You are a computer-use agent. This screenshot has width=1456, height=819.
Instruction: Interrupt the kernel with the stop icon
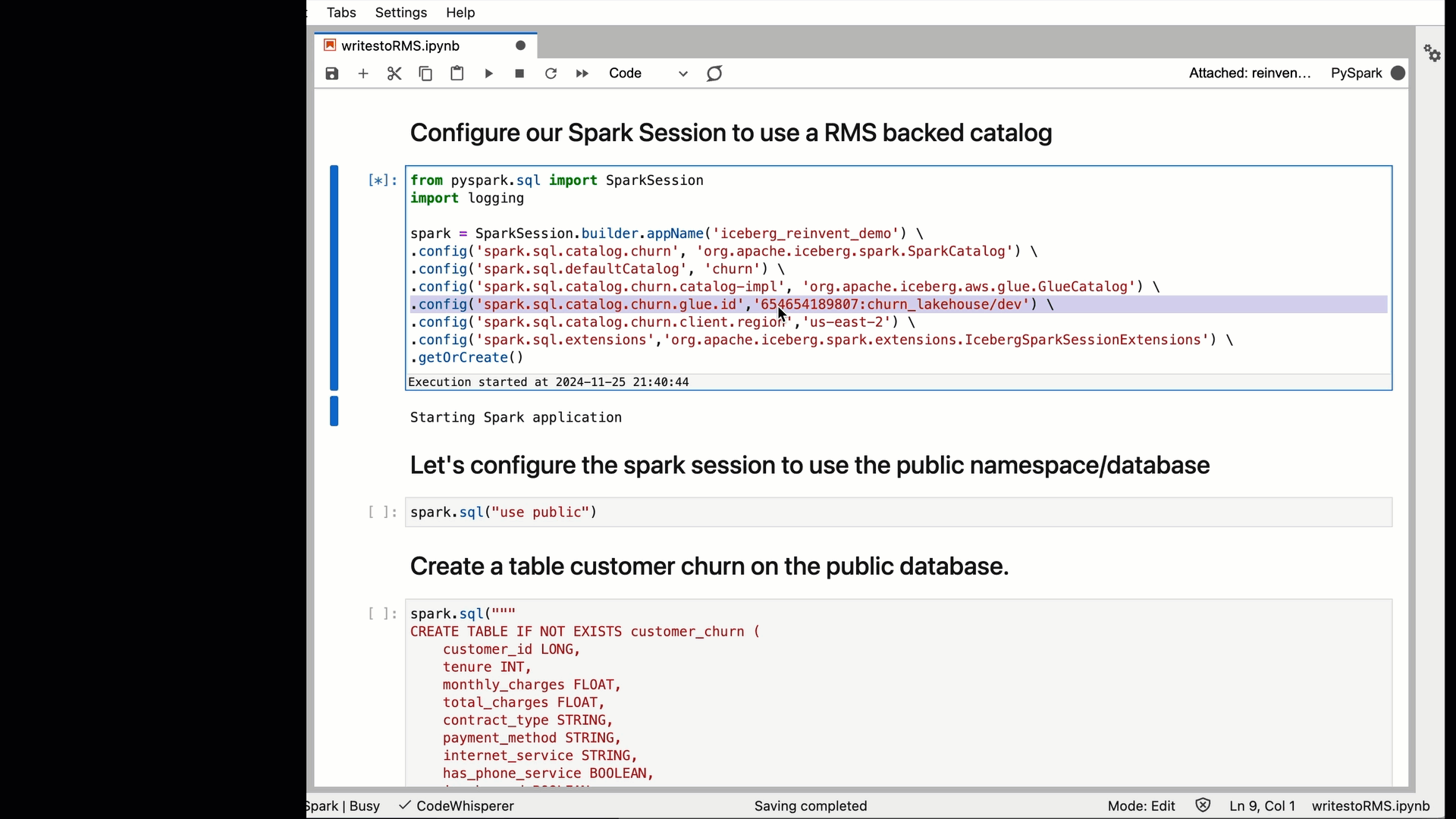519,74
